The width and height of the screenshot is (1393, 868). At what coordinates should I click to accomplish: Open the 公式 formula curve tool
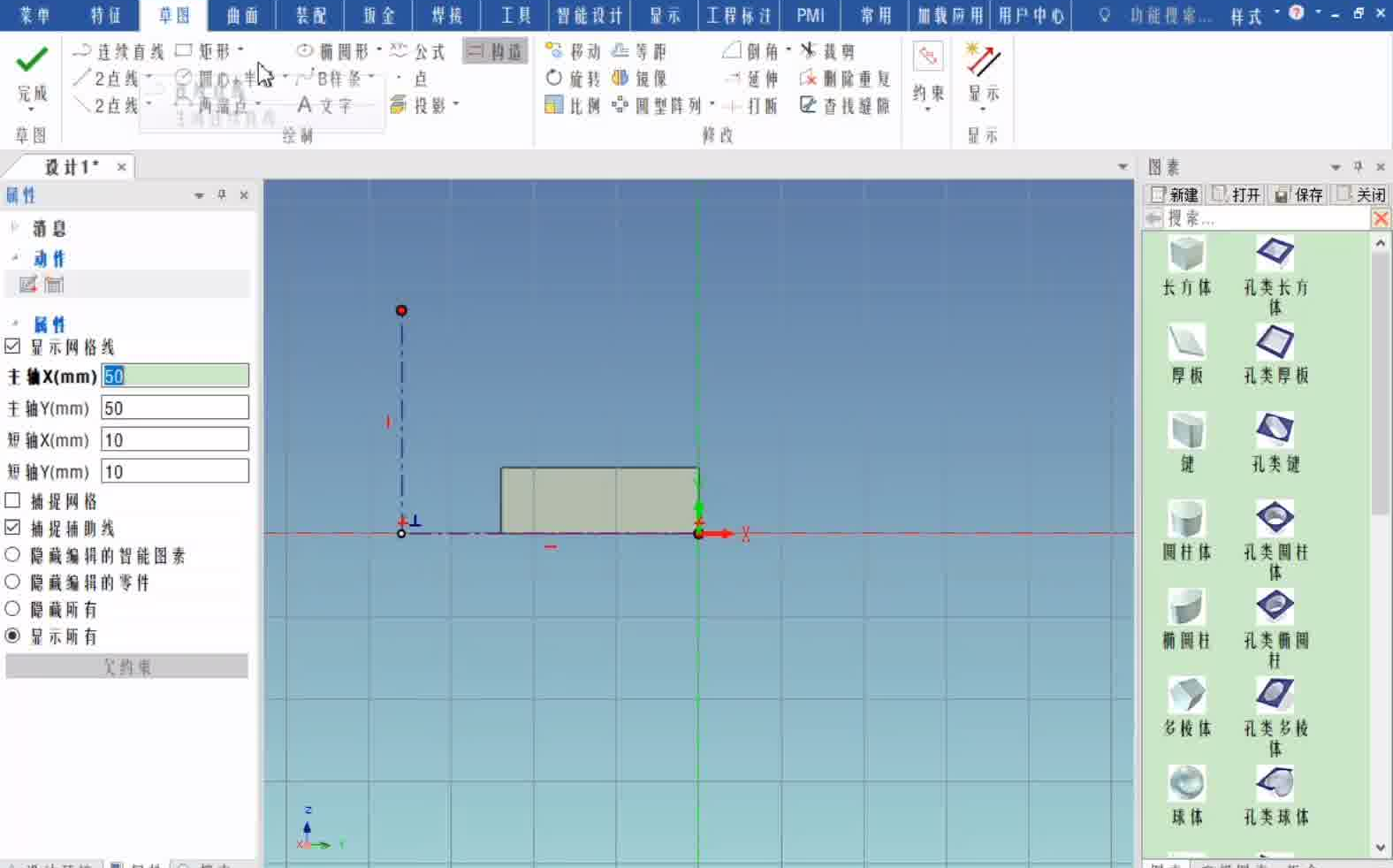click(x=418, y=51)
